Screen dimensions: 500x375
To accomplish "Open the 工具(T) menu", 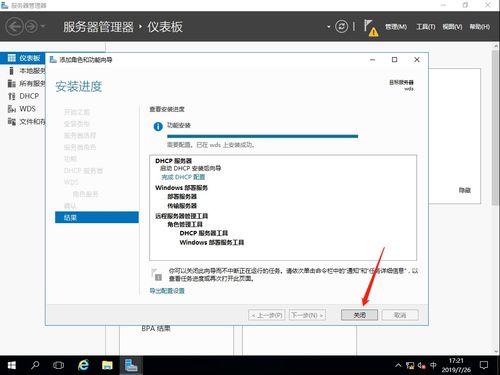I will [x=426, y=27].
